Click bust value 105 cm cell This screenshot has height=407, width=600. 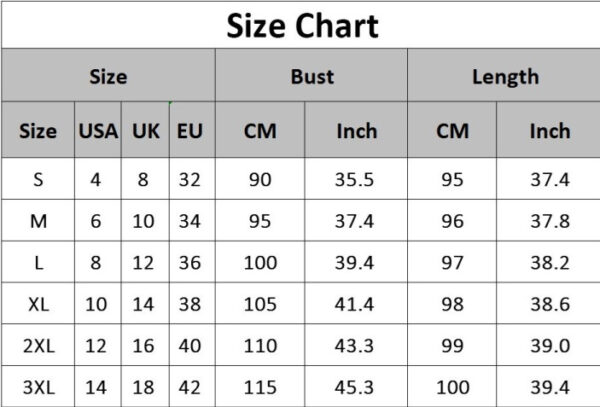click(x=260, y=304)
